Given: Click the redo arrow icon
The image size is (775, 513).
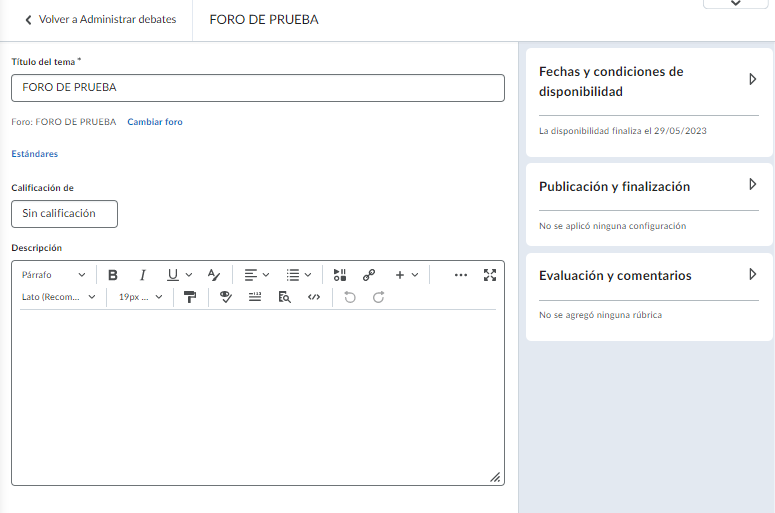Looking at the screenshot, I should [379, 297].
